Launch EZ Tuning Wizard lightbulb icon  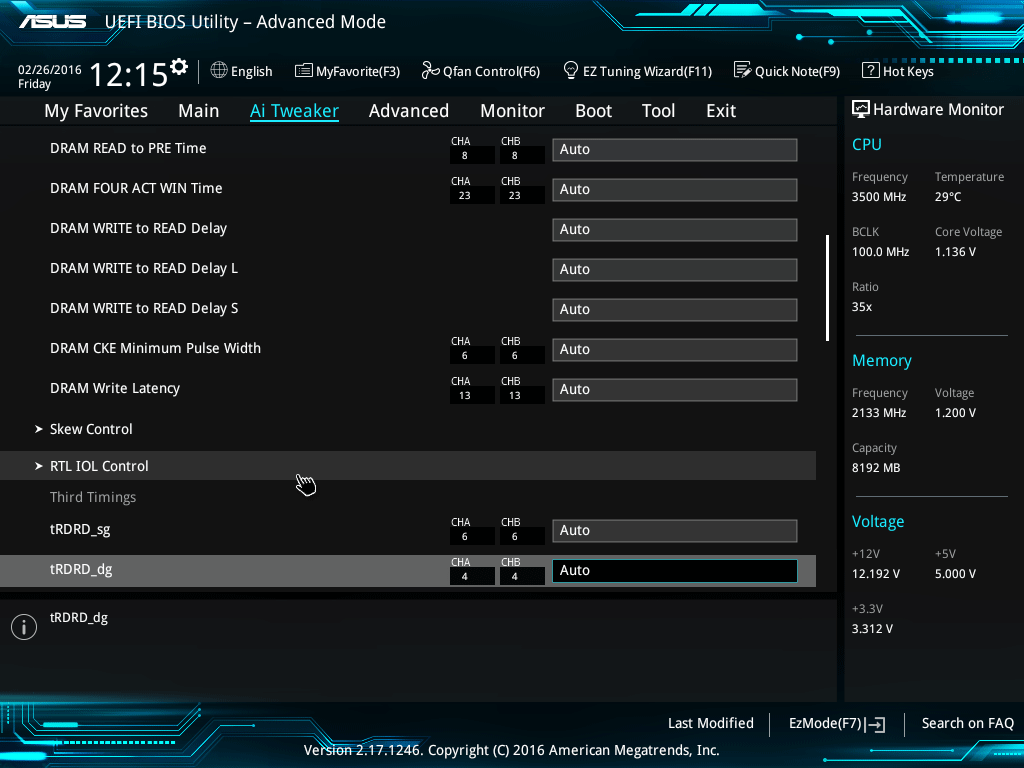[x=571, y=71]
